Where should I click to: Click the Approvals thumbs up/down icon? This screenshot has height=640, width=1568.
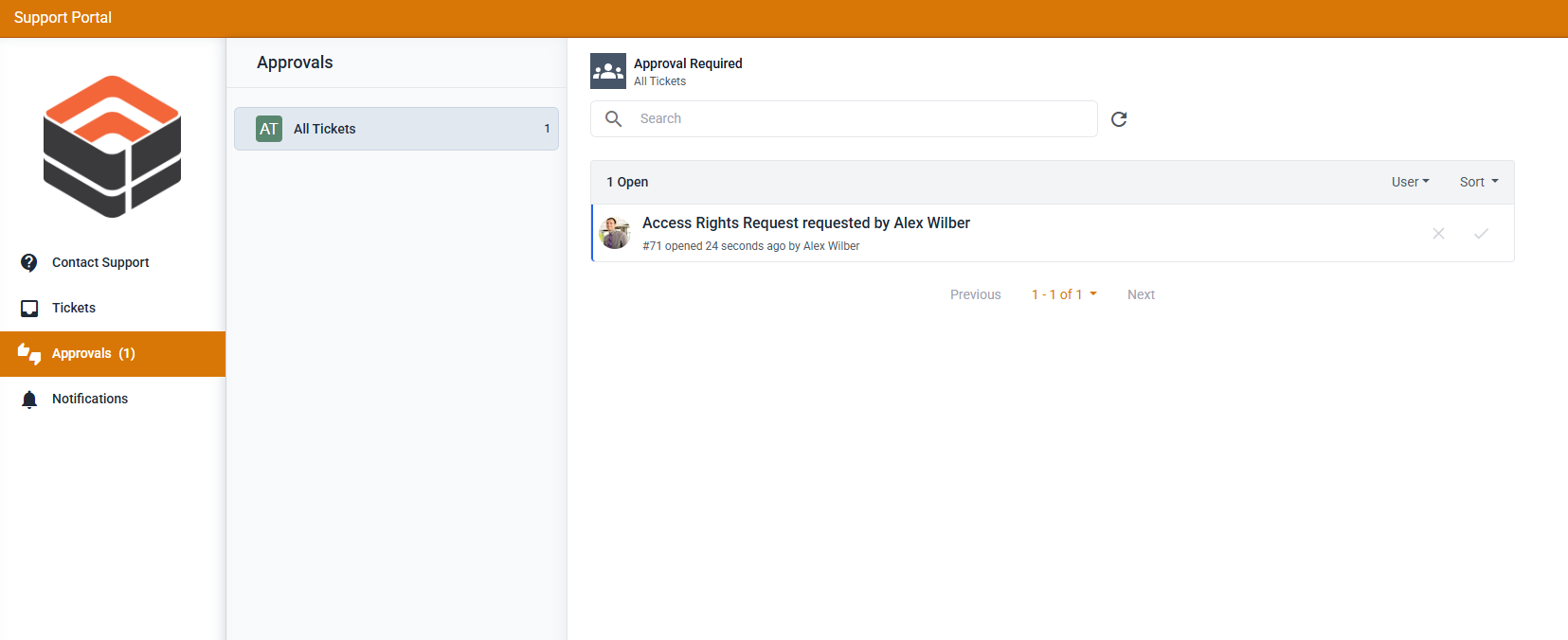coord(29,354)
